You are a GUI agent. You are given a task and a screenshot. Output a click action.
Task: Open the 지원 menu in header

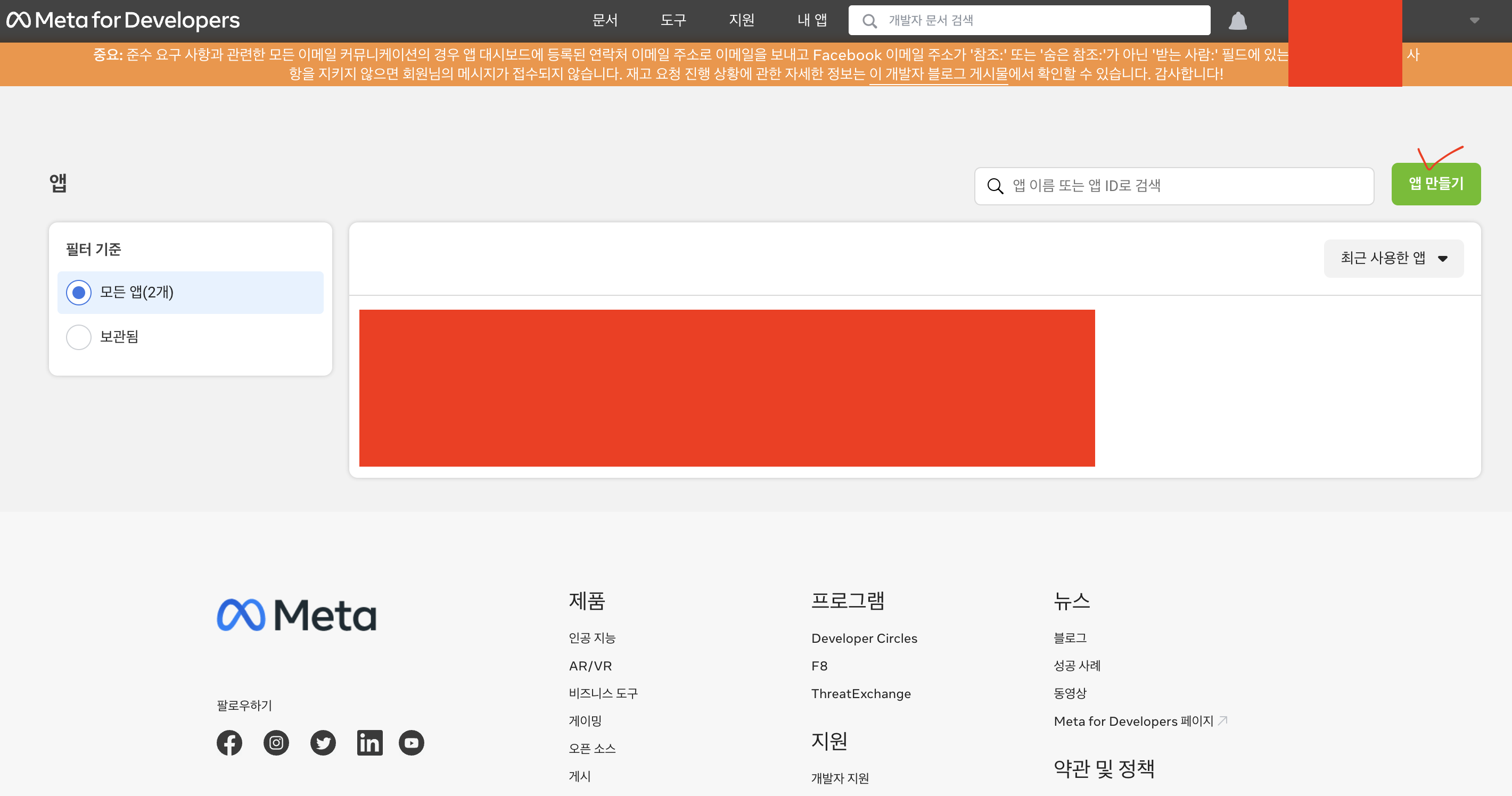741,21
